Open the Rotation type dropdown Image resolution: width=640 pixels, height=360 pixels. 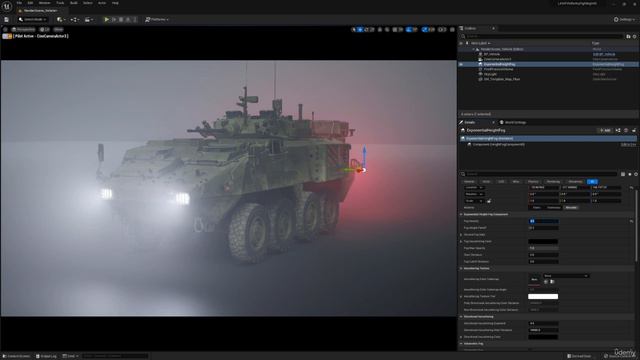pyautogui.click(x=474, y=194)
